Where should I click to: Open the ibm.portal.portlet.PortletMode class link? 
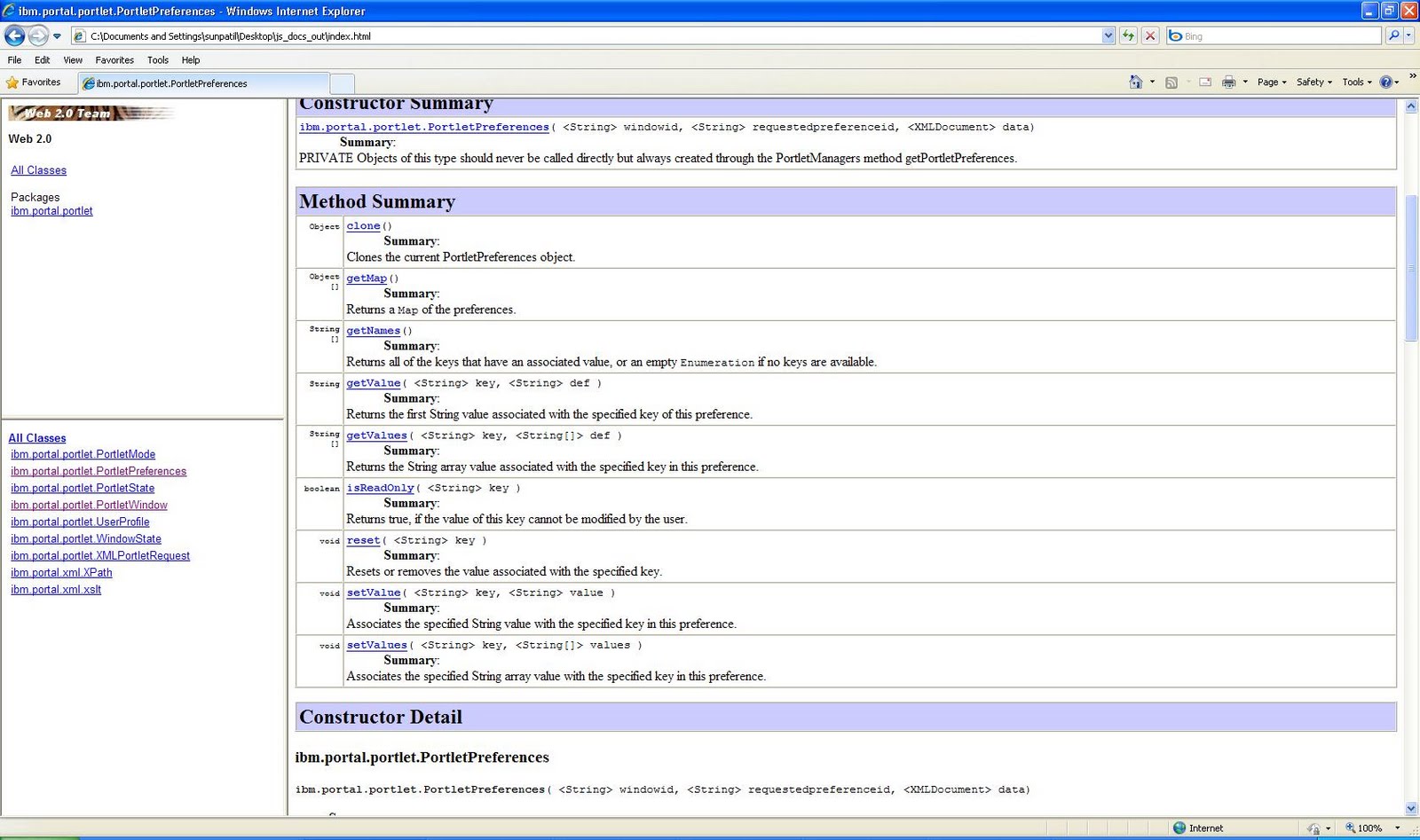click(x=83, y=454)
